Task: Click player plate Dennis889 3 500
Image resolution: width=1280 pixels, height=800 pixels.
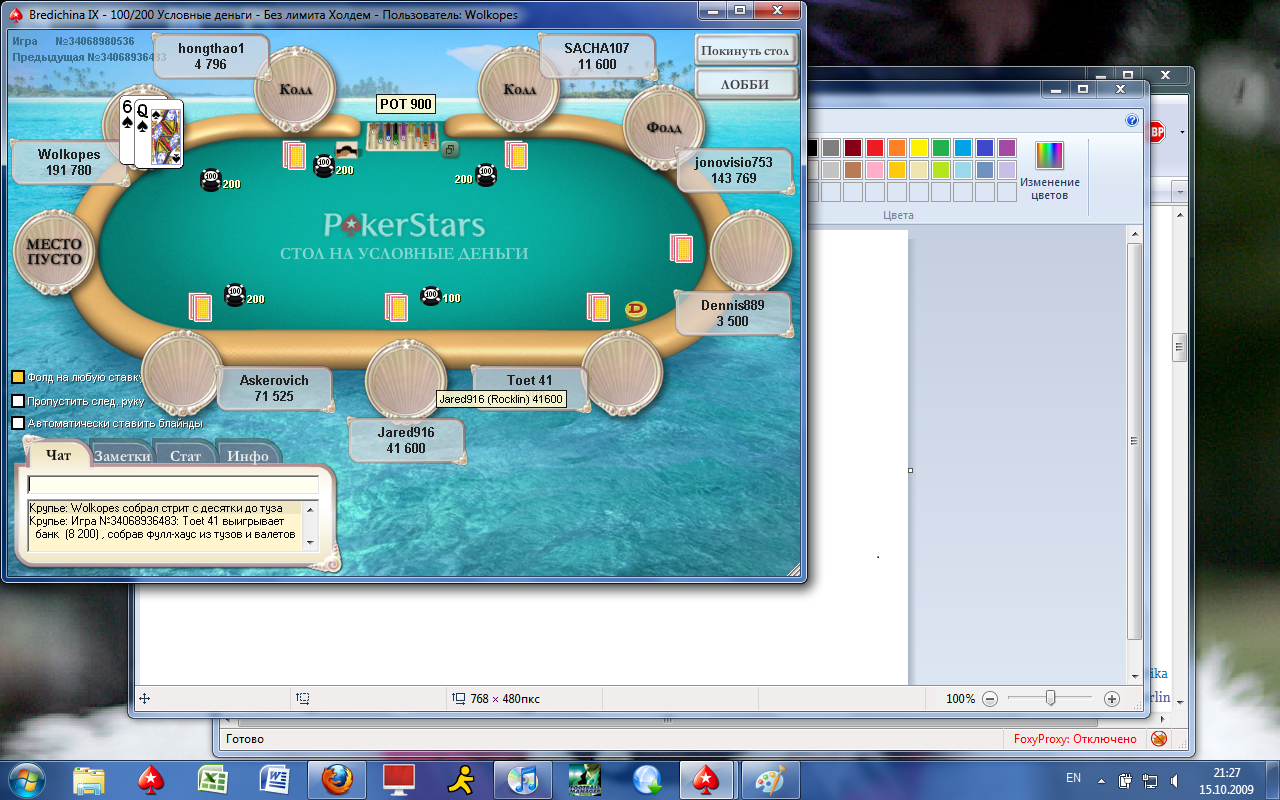Action: (x=732, y=313)
